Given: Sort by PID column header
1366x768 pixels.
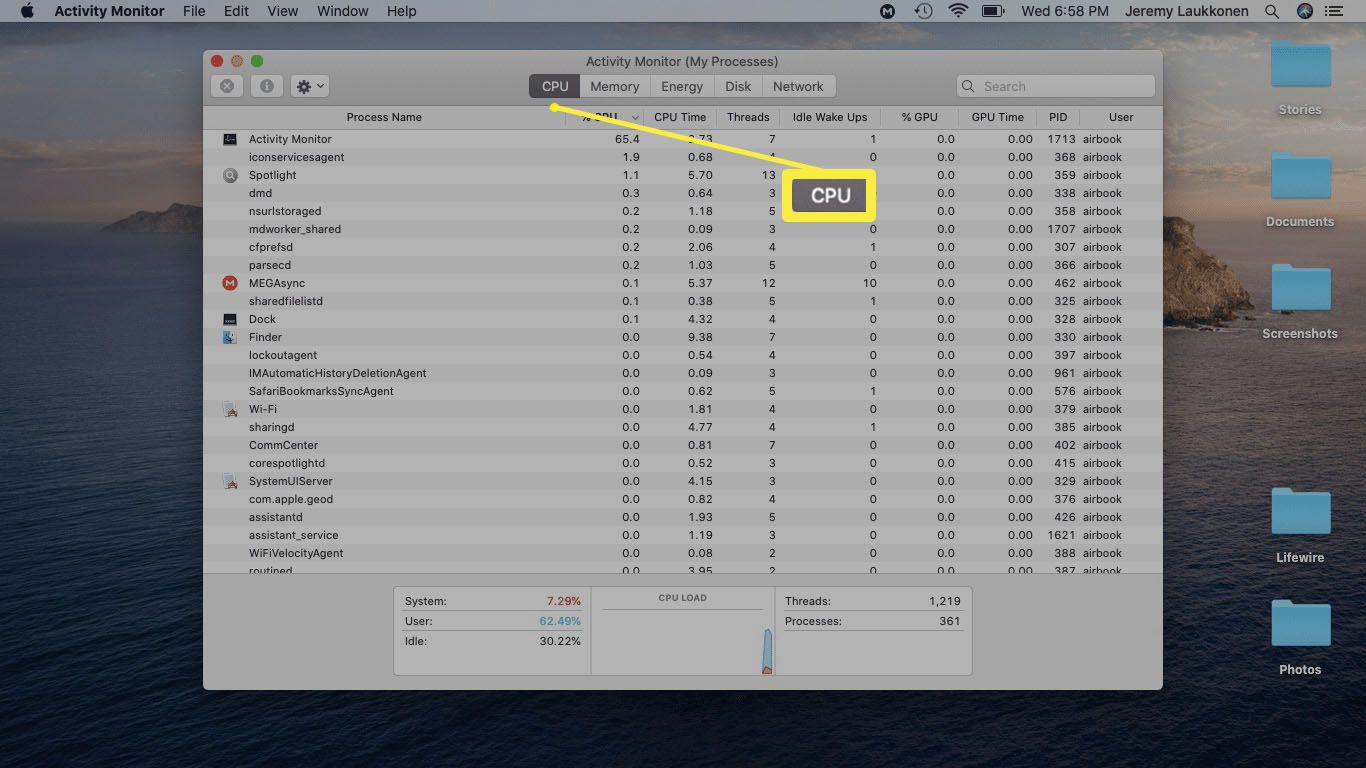Looking at the screenshot, I should 1058,117.
